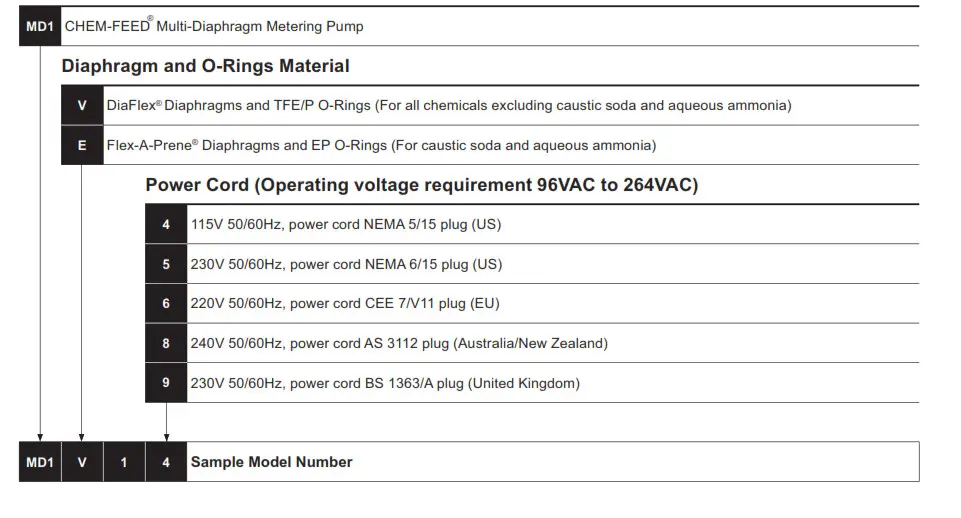Click the DiaFlex Diaphragms and TFE/P description
961x518 pixels.
click(x=448, y=105)
